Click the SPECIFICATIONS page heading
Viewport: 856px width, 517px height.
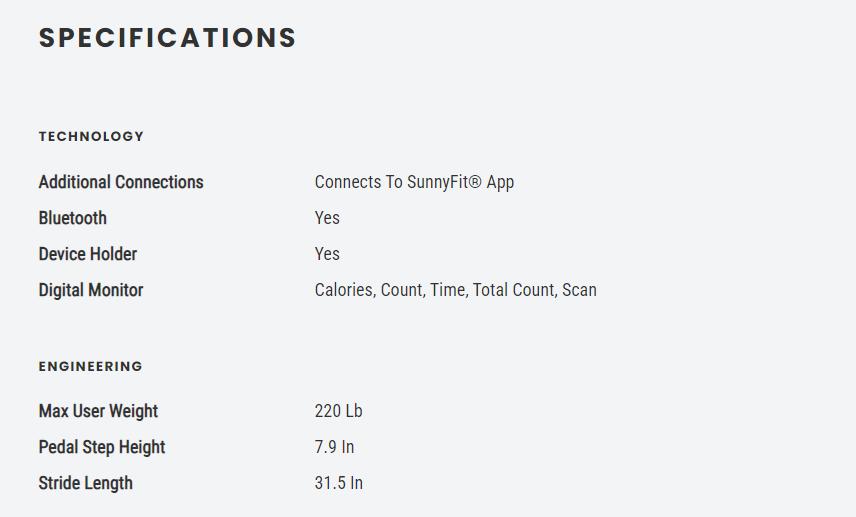[167, 38]
